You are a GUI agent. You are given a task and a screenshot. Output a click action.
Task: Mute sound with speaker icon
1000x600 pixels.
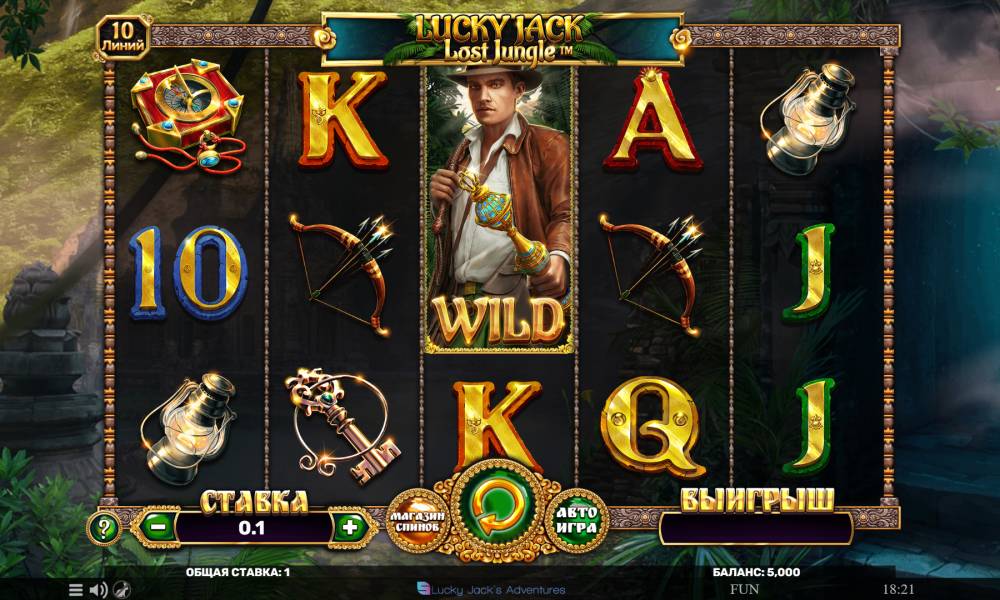[x=98, y=590]
